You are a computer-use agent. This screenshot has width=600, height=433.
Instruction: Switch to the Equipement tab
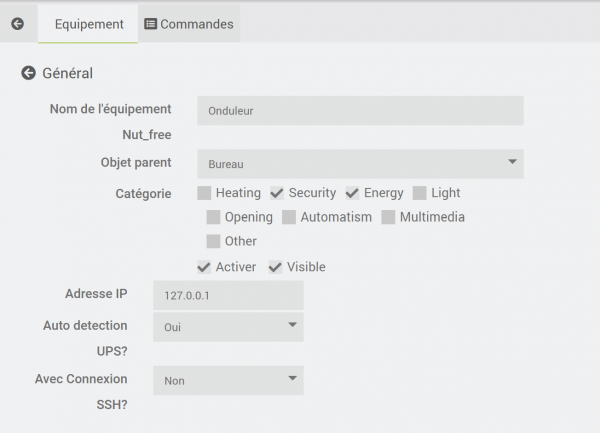point(89,23)
